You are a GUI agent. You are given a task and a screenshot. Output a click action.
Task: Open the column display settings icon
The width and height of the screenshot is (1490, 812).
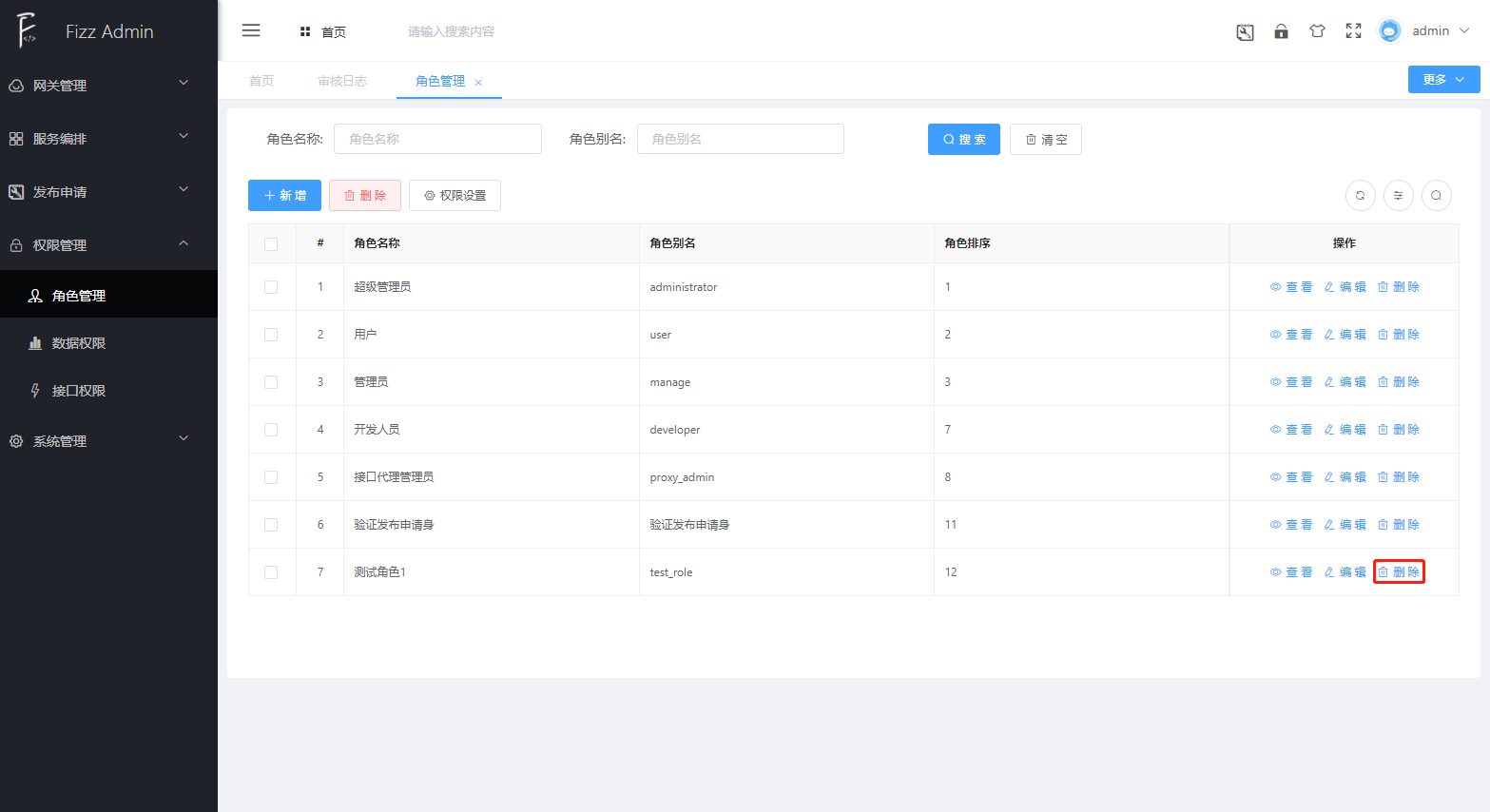[x=1398, y=196]
